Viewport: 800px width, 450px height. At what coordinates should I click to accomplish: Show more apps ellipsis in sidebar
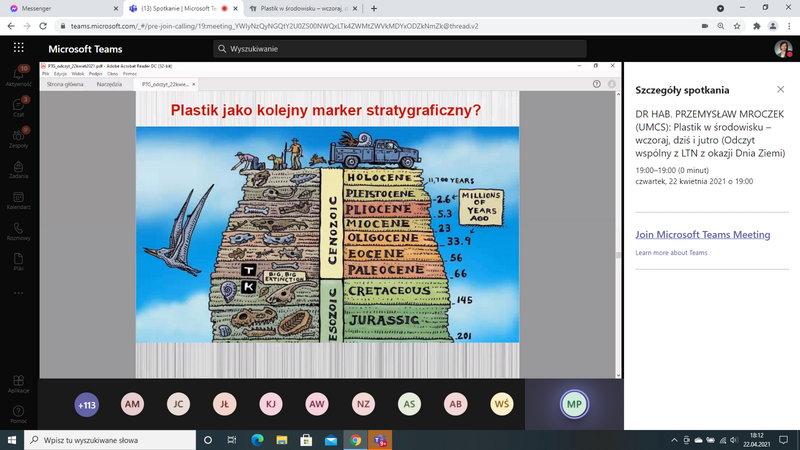coord(18,293)
